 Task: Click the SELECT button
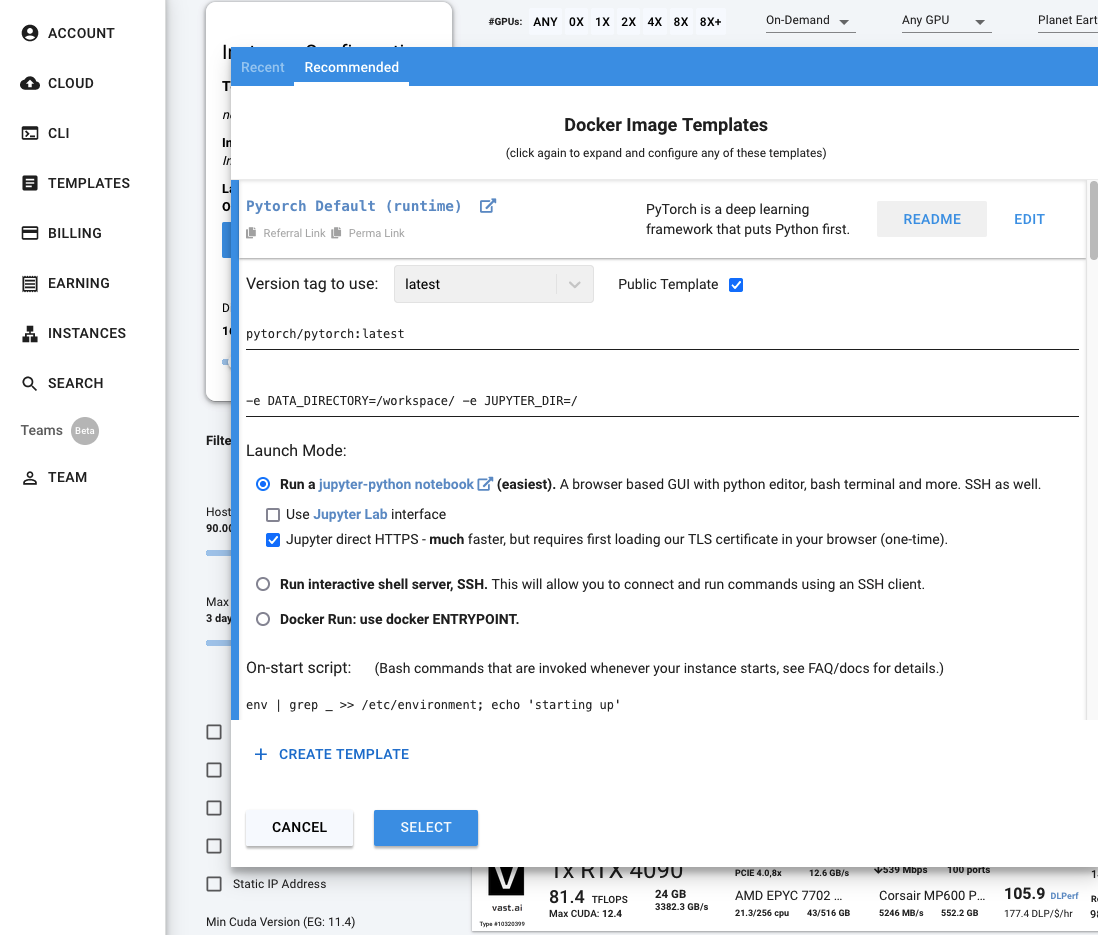[x=426, y=827]
